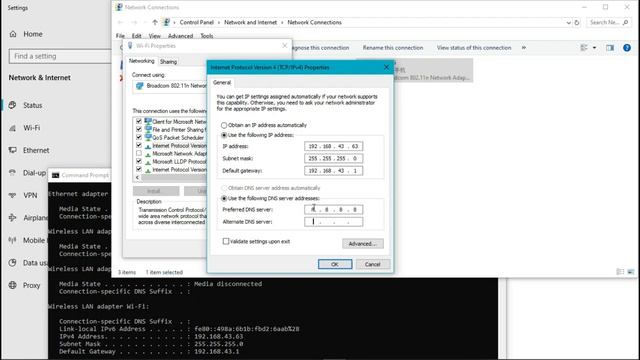
Task: Open the Advanced menu
Action: point(180,36)
